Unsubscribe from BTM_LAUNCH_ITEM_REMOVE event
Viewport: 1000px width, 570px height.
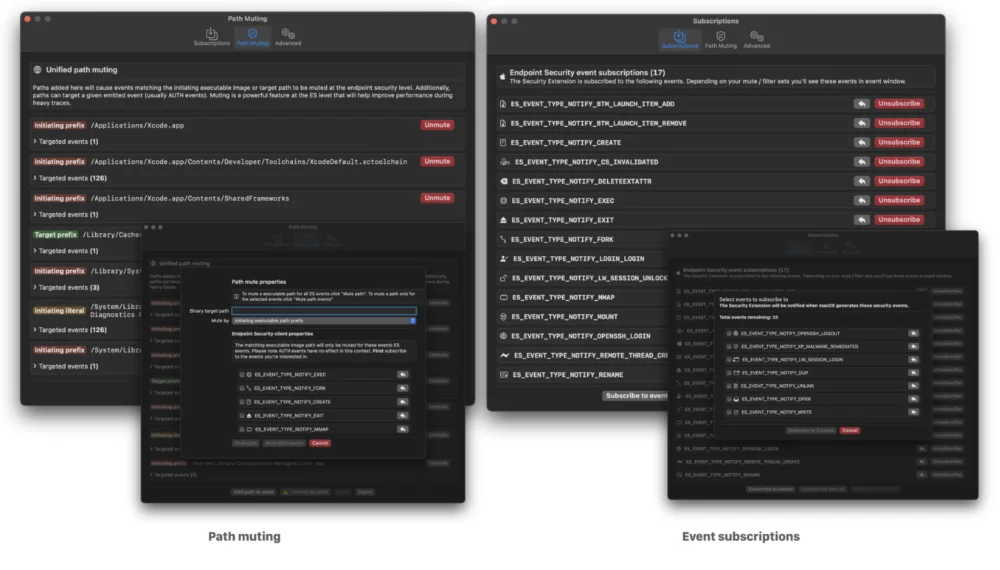coord(899,123)
